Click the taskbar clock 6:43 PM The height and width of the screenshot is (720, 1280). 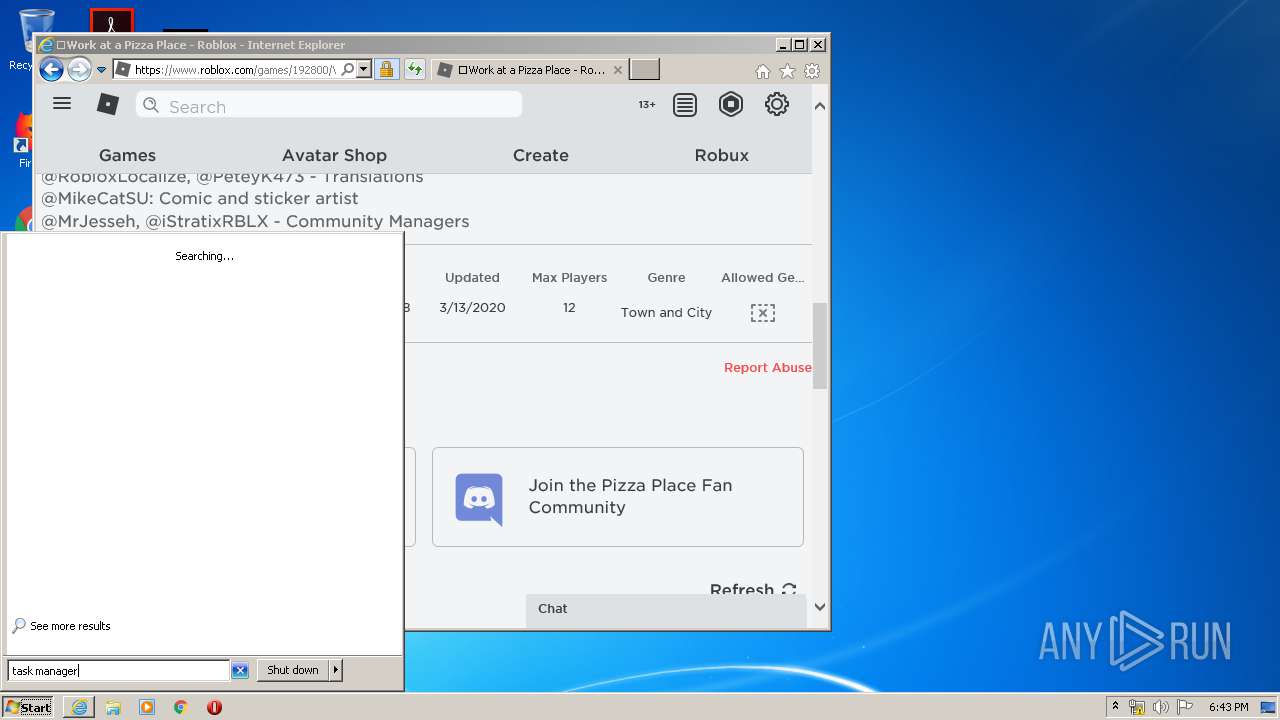tap(1229, 707)
